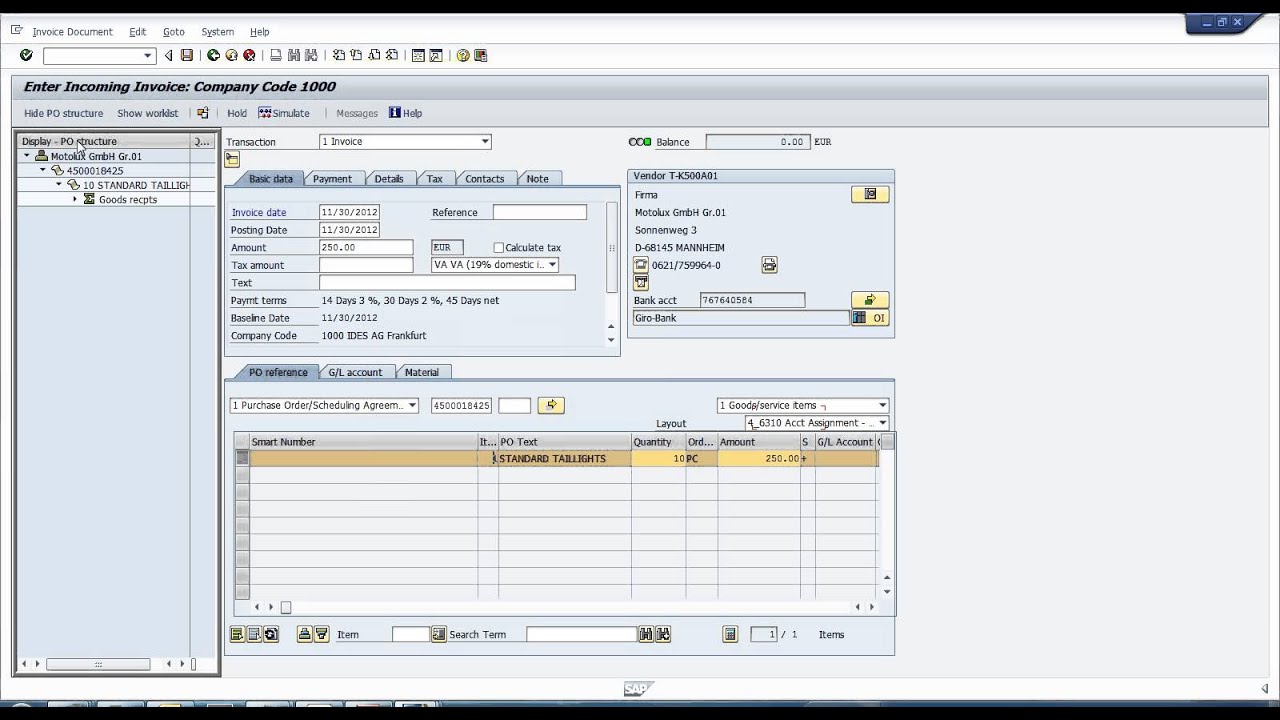Expand the Goods recpts tree node
Viewport: 1280px width, 720px height.
click(75, 200)
